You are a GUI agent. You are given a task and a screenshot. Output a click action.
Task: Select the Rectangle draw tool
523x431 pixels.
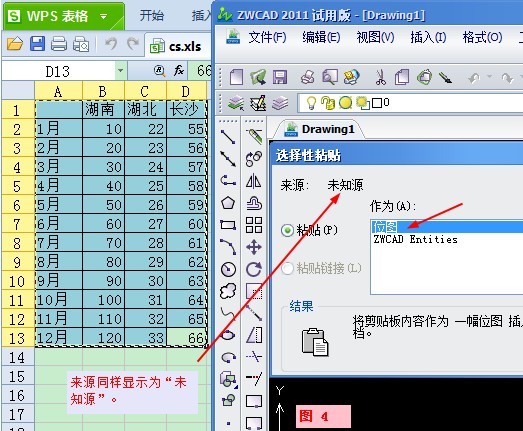[x=228, y=225]
